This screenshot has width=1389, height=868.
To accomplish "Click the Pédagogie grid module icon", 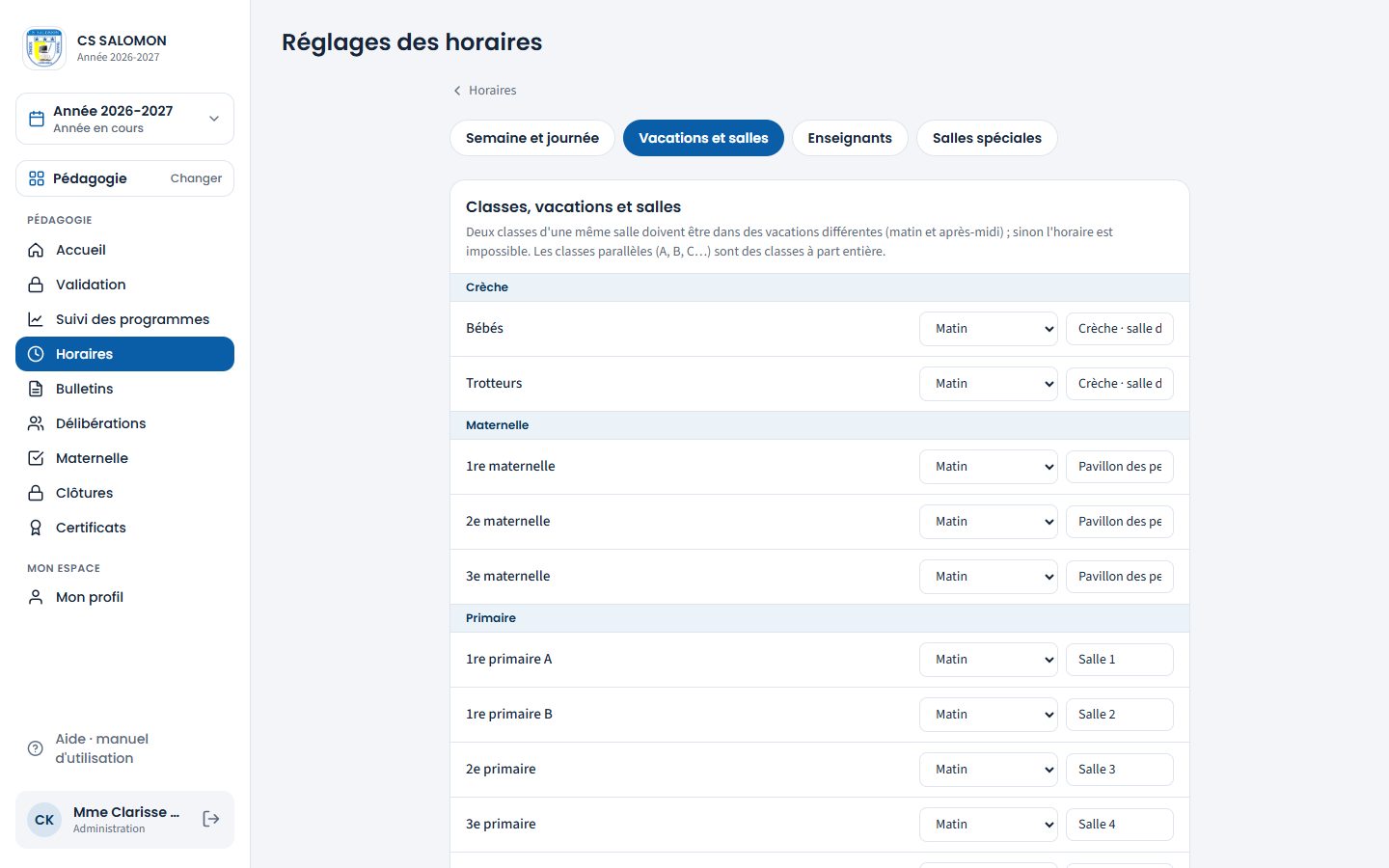I will point(37,178).
